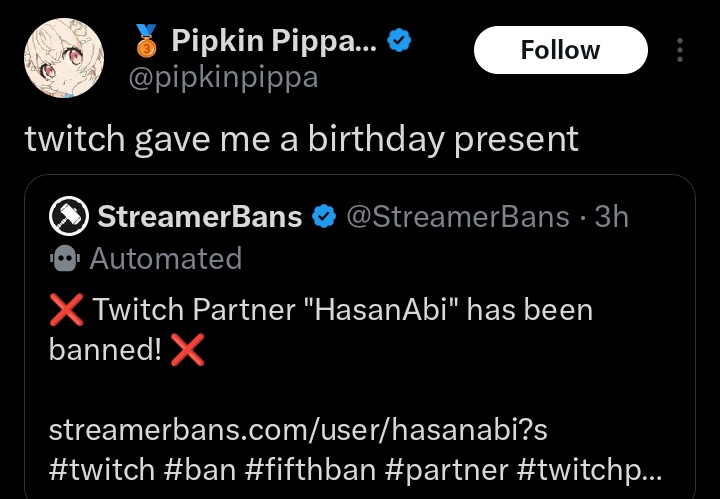Open the @StreamerBans handle in quote
The height and width of the screenshot is (499, 720).
point(457,216)
